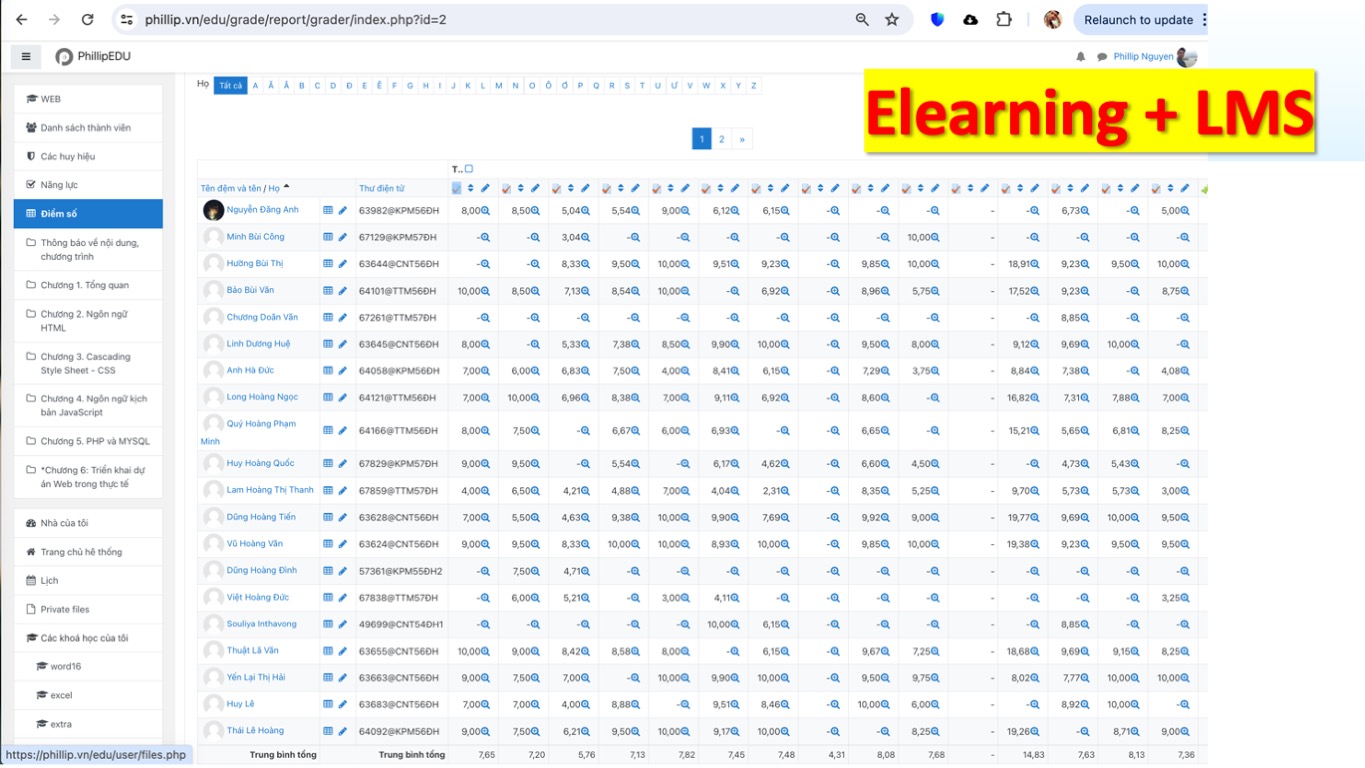The image size is (1365, 768).
Task: Reload the page in the browser
Action: [87, 20]
